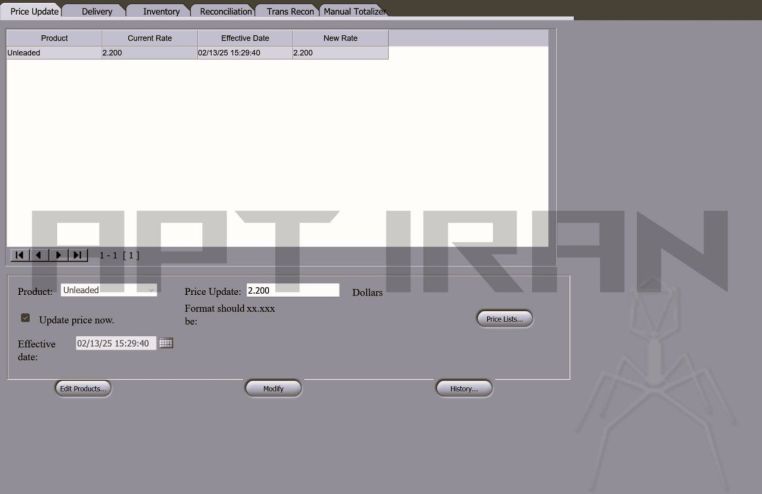The image size is (762, 494).
Task: Select the Reconciliation tab
Action: [224, 11]
